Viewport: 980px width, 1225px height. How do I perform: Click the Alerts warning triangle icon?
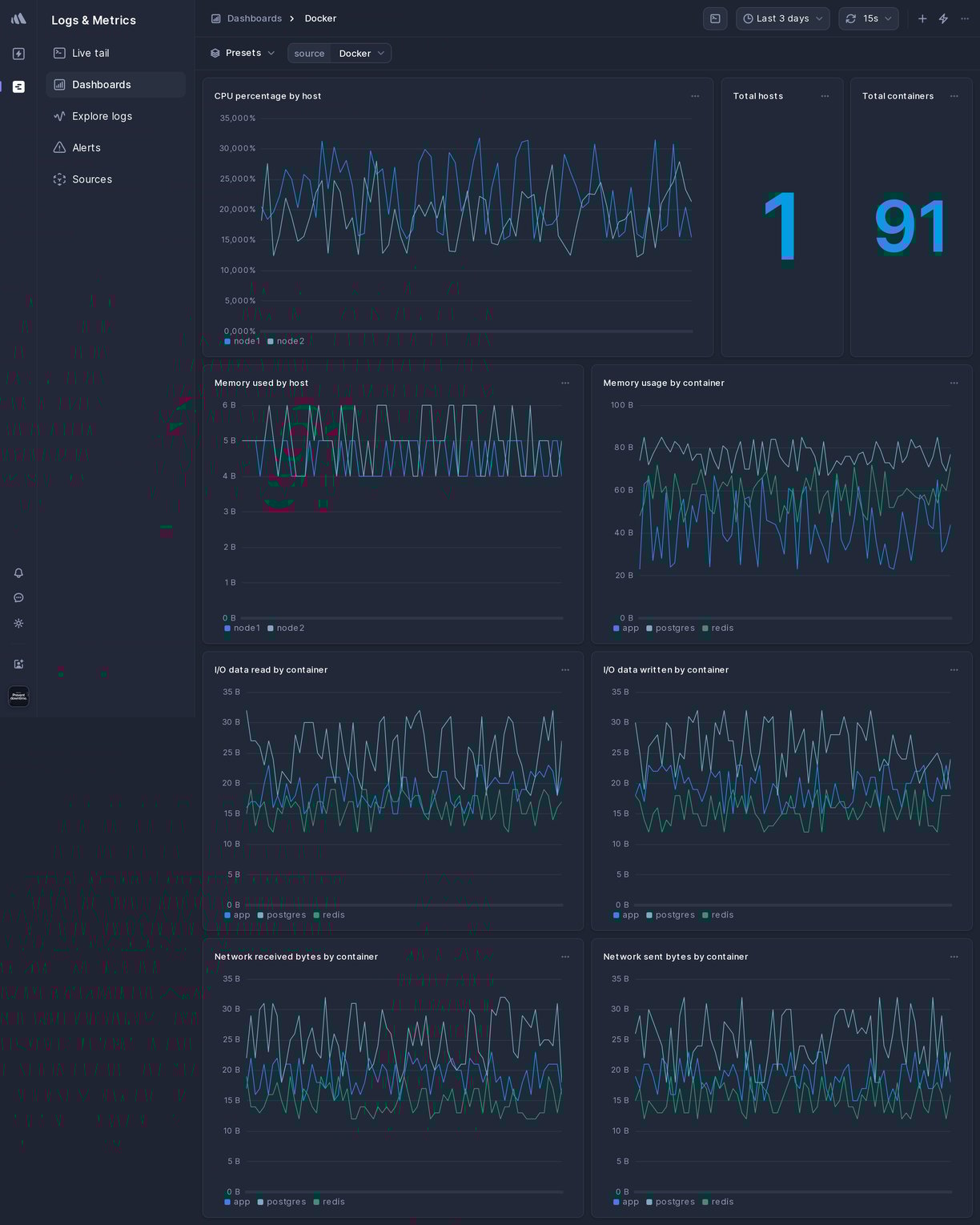tap(59, 147)
